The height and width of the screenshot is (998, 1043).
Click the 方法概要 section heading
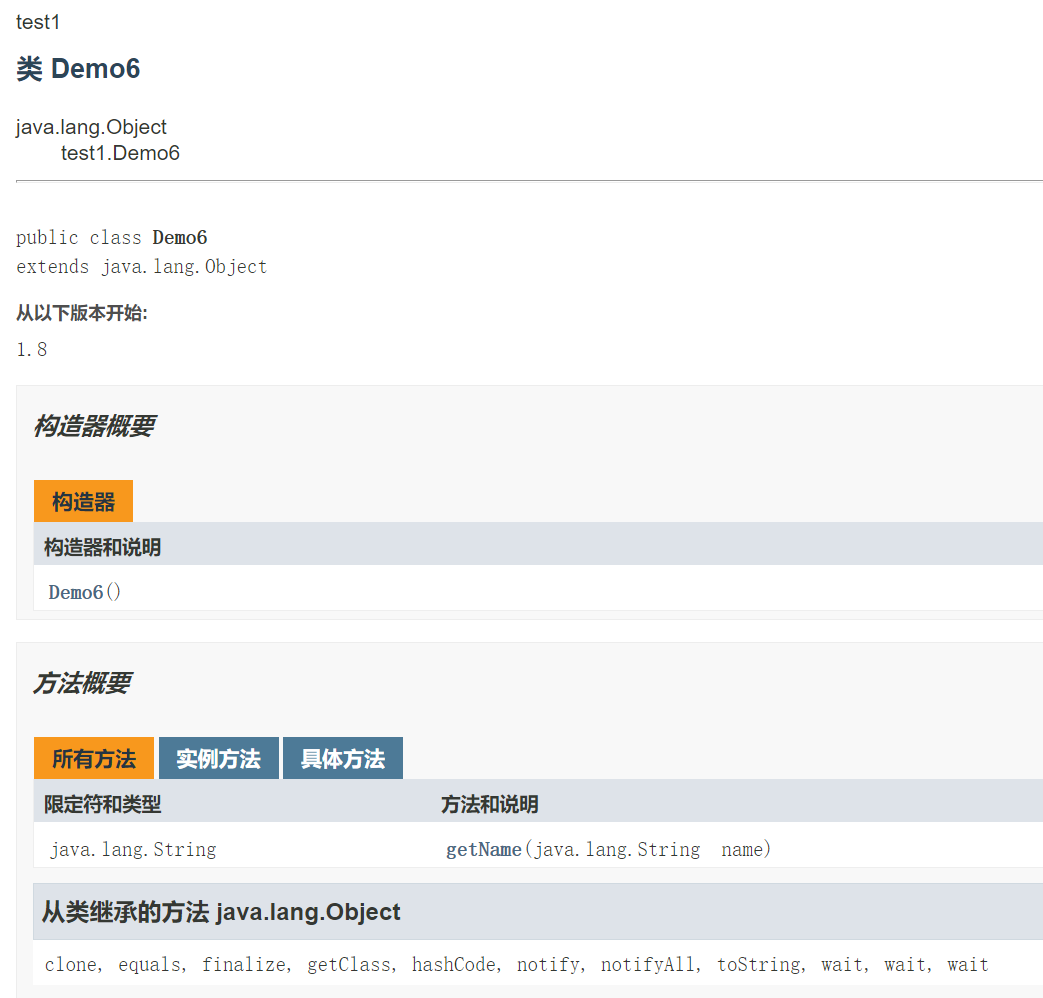click(x=82, y=683)
